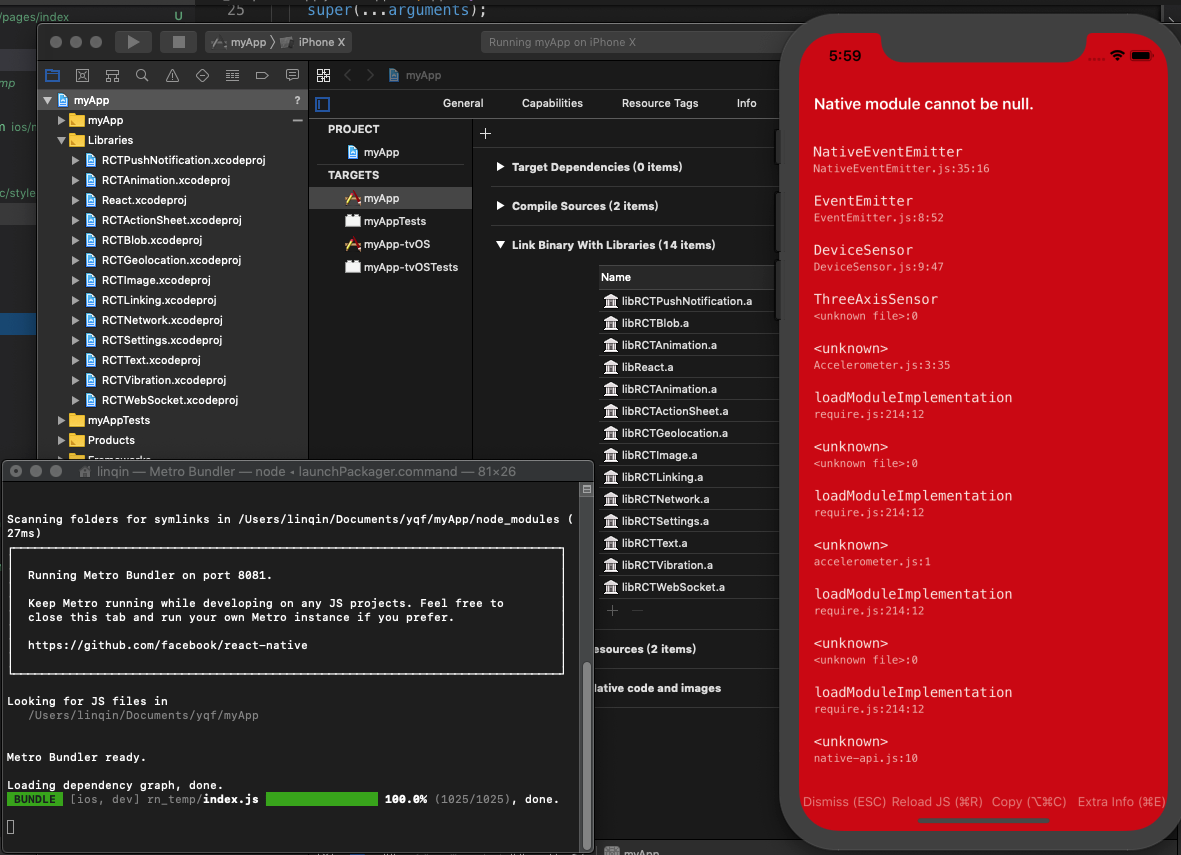Open the Report navigator speech-bubble icon
1181x855 pixels.
point(292,75)
